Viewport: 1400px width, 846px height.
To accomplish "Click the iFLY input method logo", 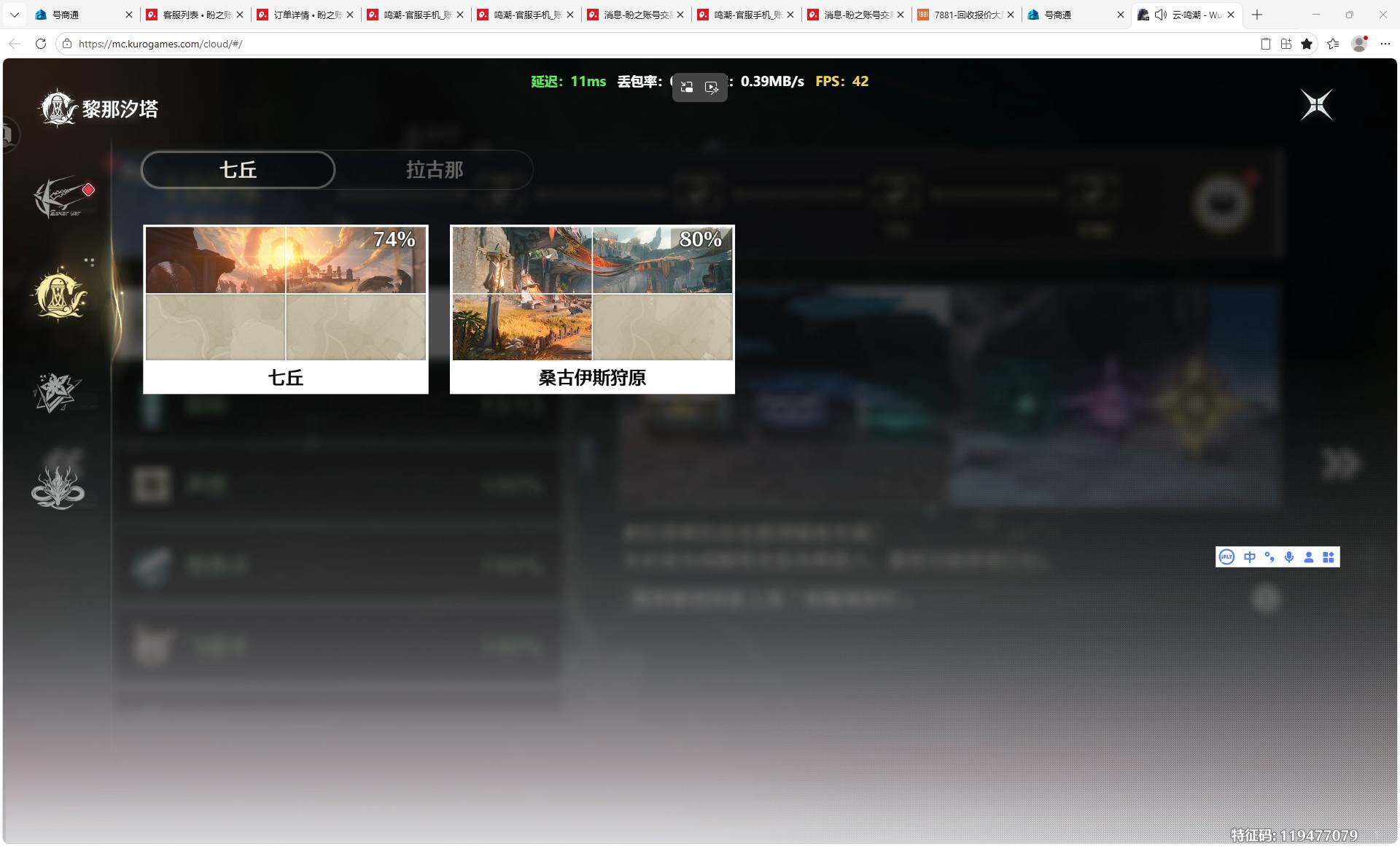I will tap(1227, 557).
